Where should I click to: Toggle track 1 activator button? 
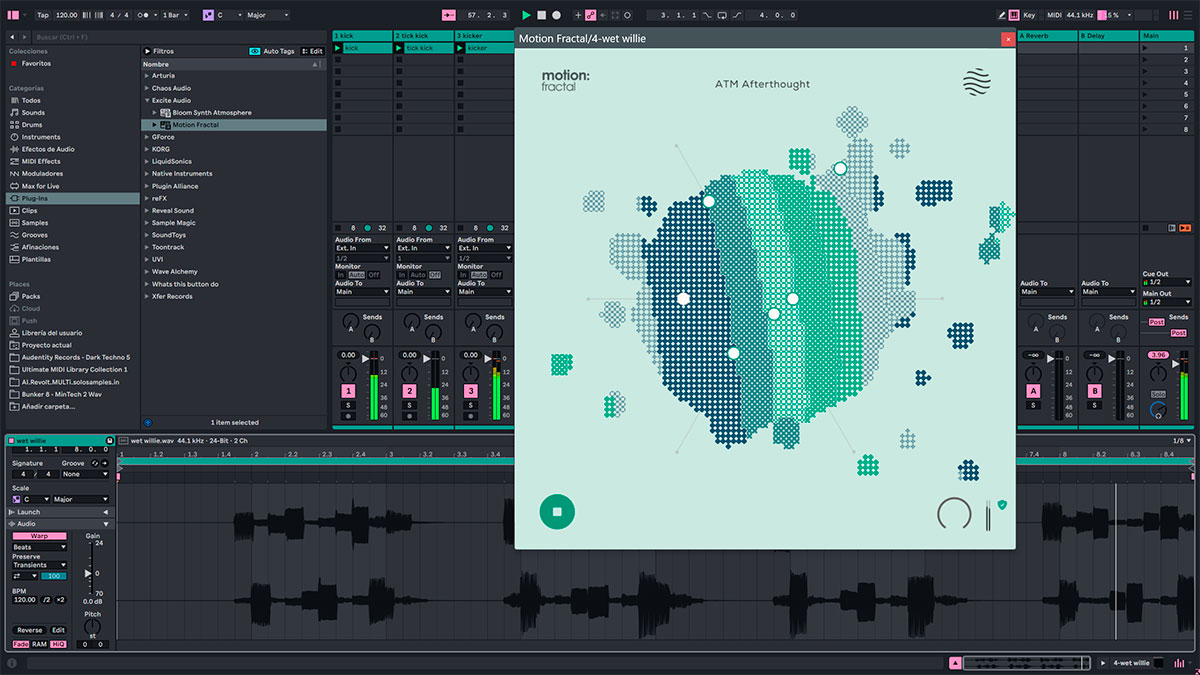[348, 391]
